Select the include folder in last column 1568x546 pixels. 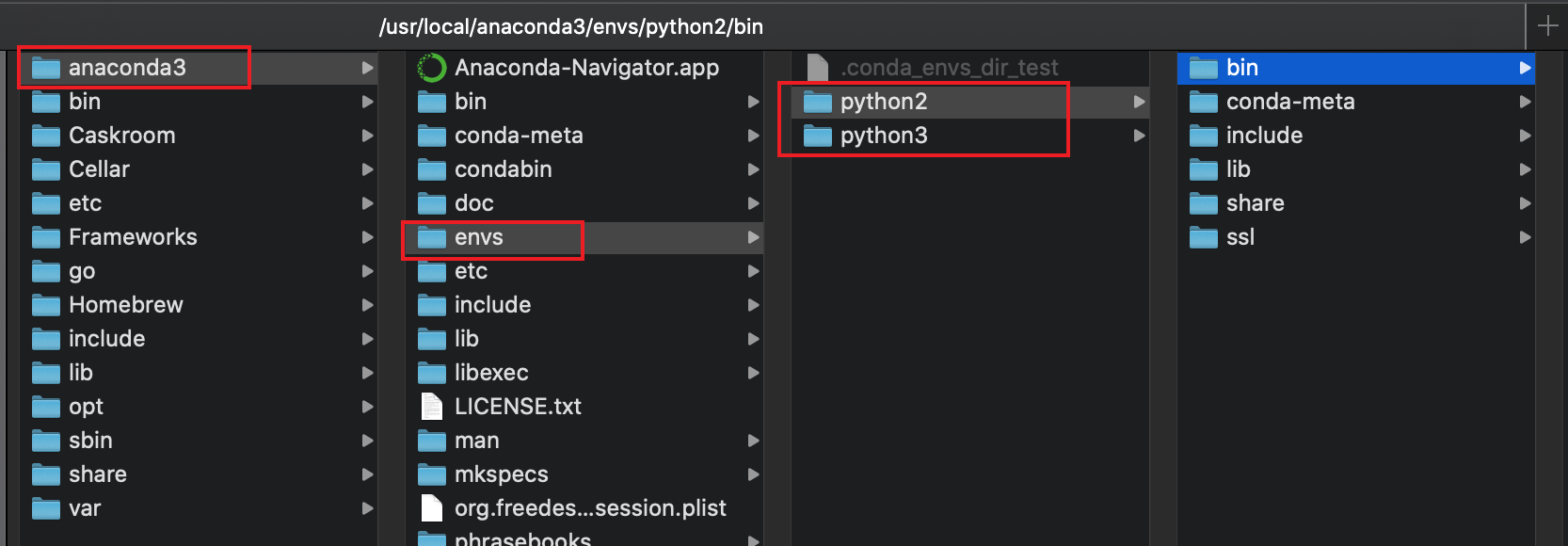(1356, 136)
